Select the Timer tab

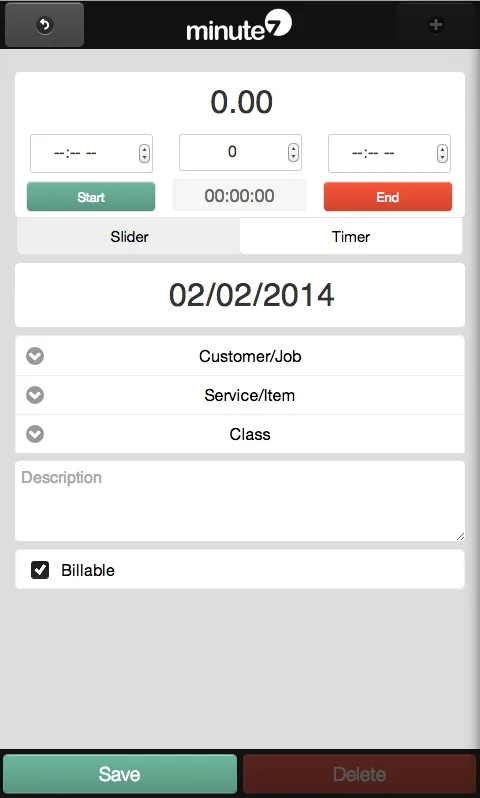(x=351, y=237)
